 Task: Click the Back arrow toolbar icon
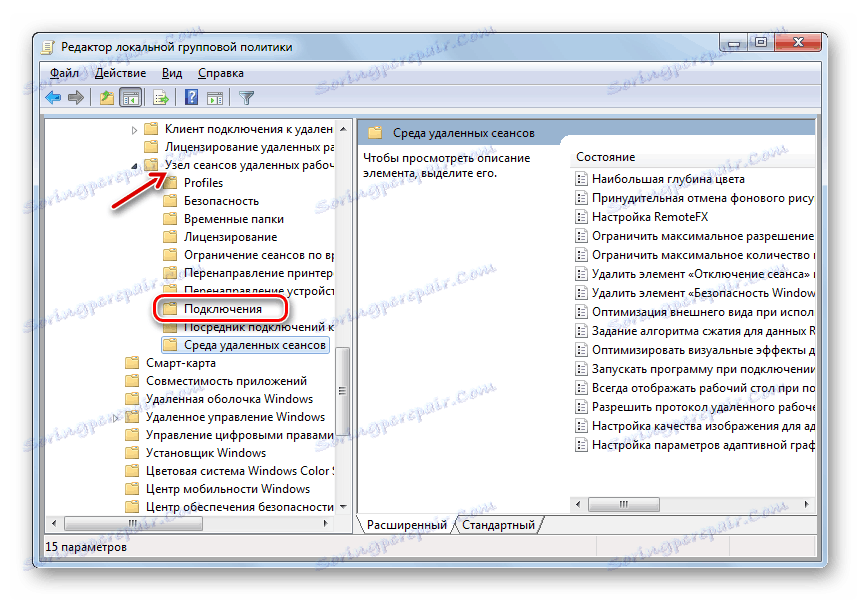pos(53,98)
